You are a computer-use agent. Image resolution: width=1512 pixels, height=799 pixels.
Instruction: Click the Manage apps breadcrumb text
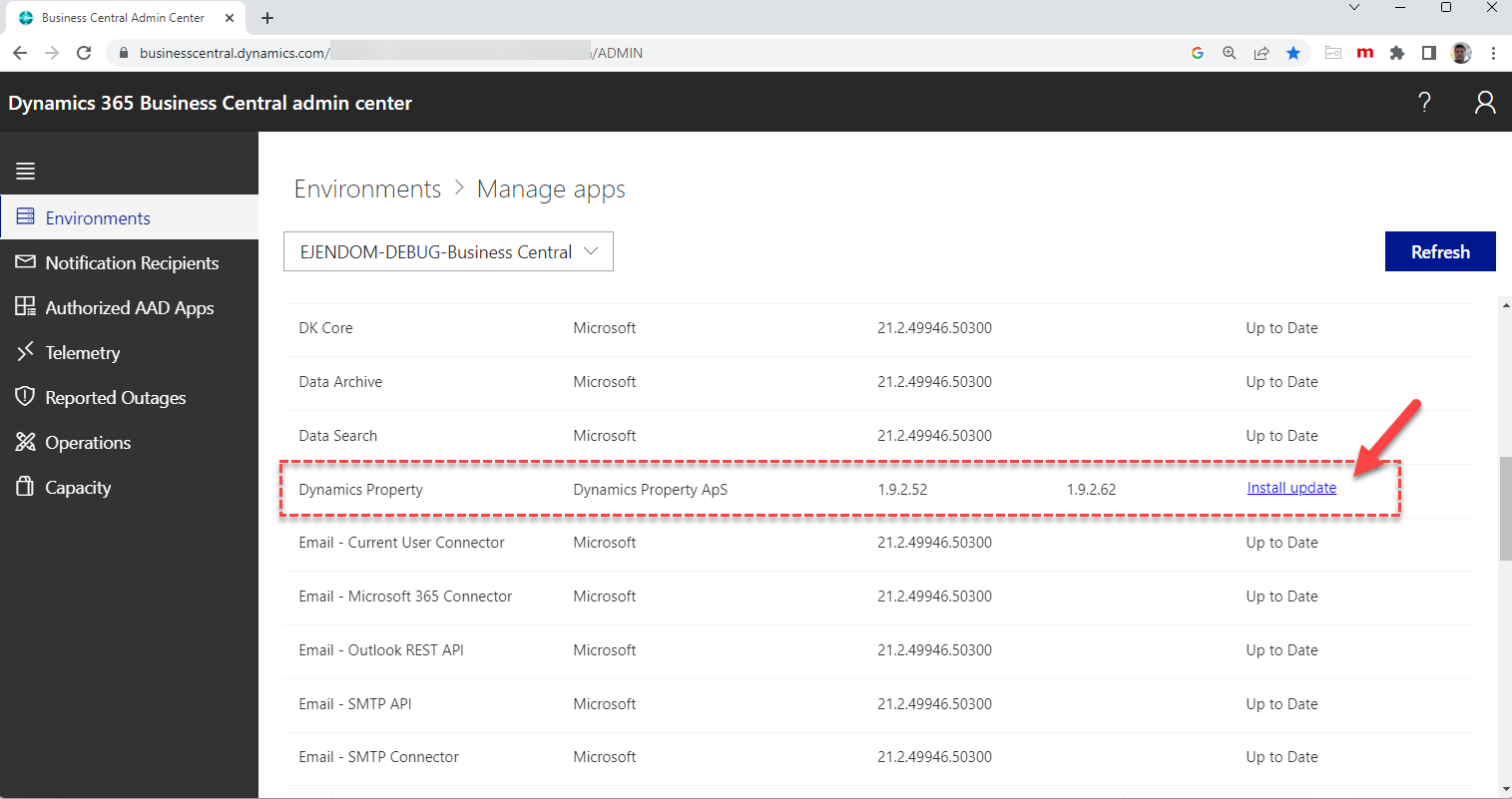tap(551, 190)
